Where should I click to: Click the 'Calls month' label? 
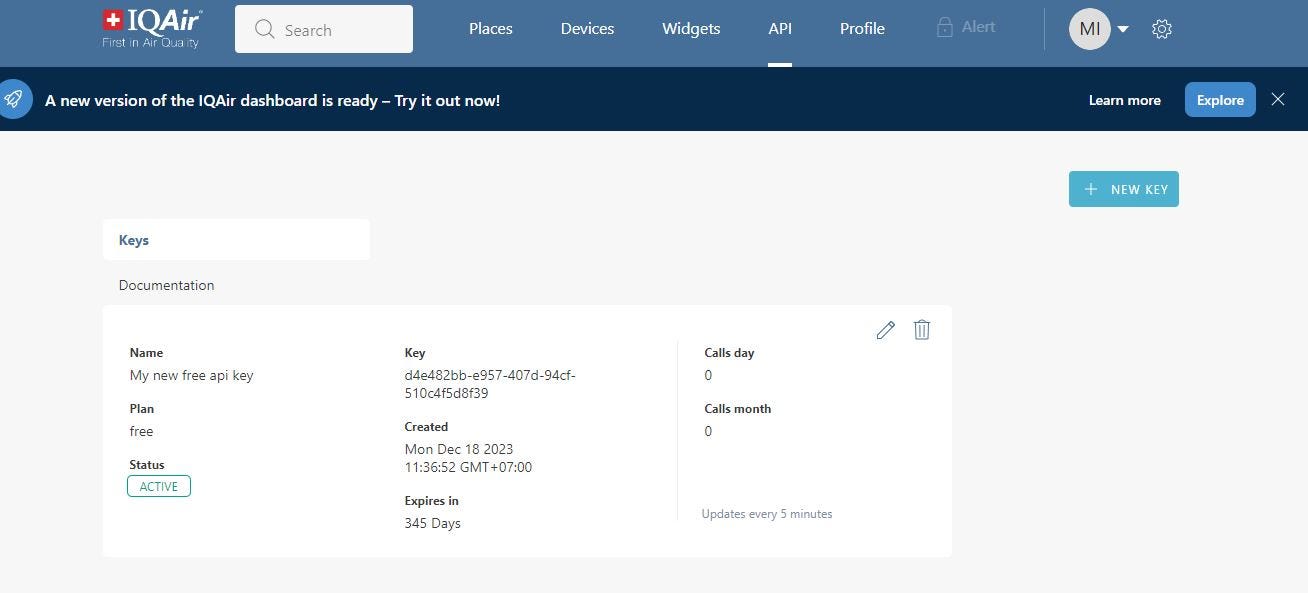point(738,409)
